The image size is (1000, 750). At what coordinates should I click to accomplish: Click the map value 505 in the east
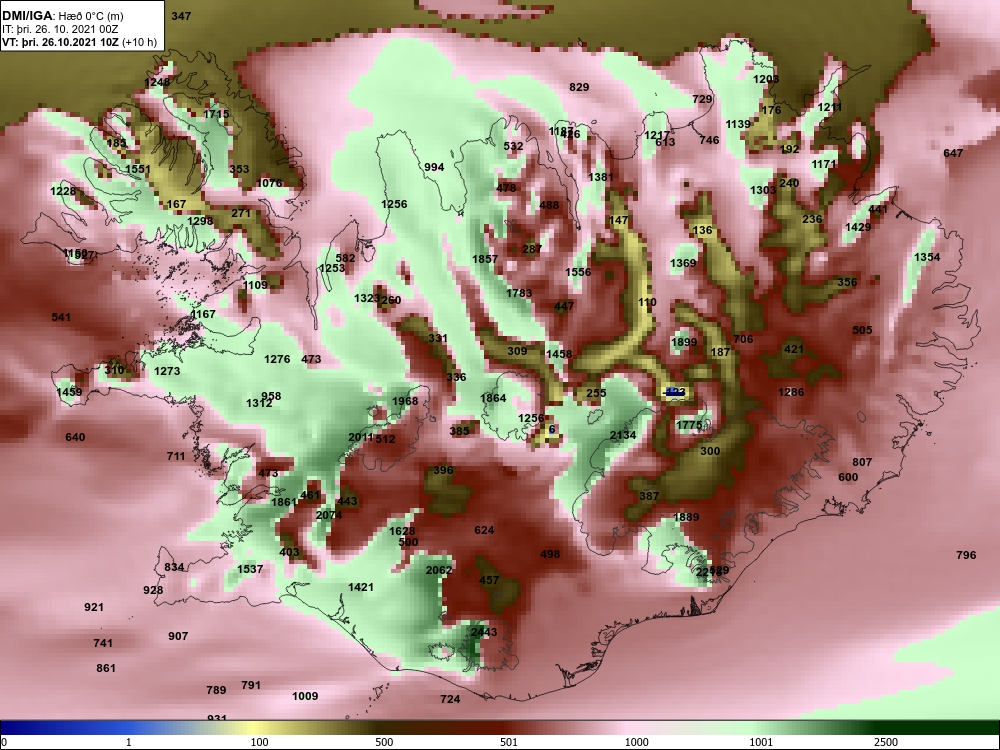862,330
